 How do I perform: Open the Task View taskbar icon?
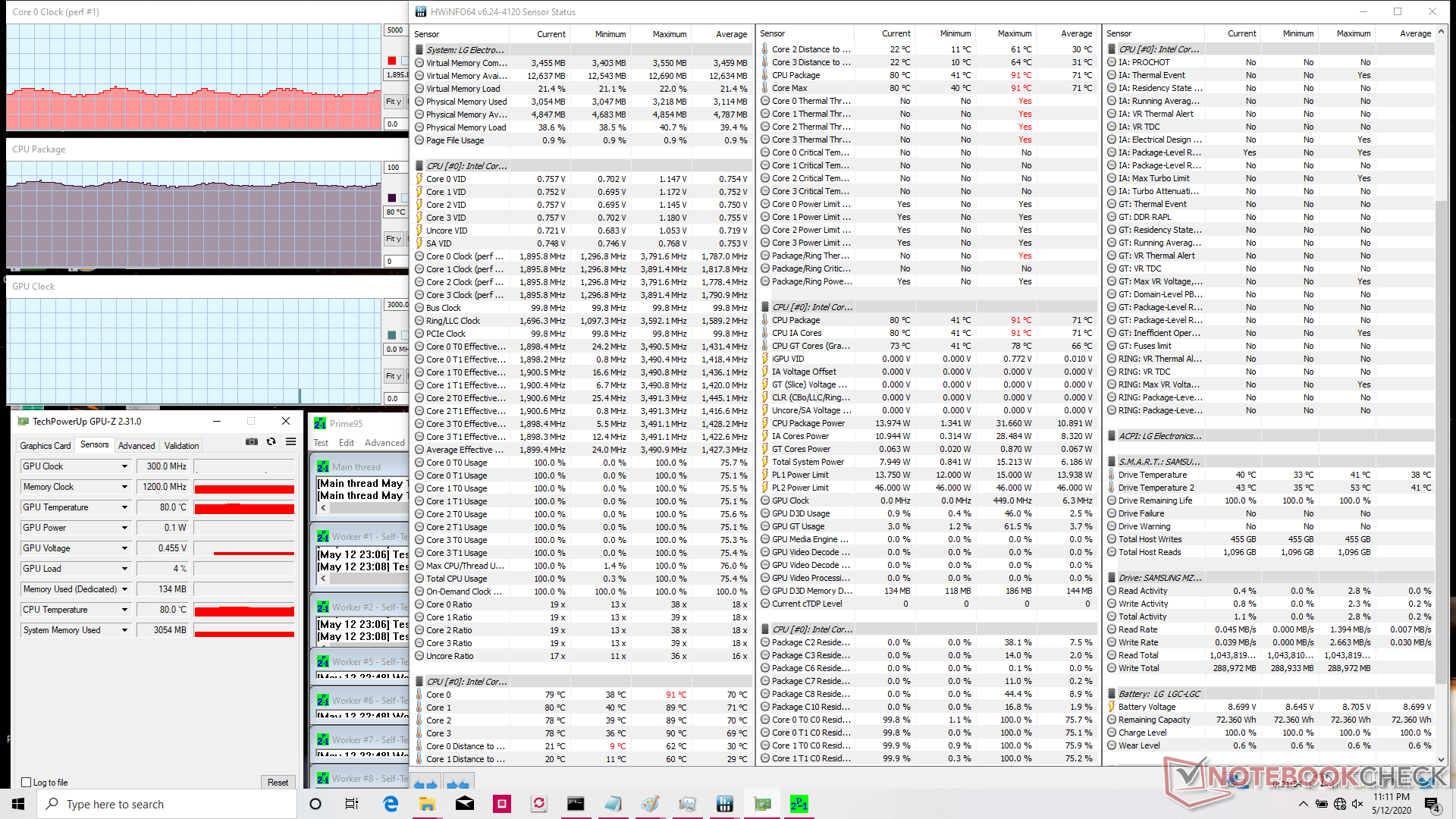coord(351,804)
